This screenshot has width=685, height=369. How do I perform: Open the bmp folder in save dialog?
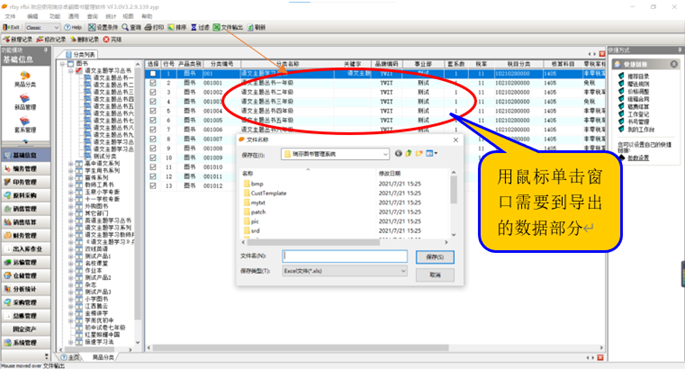click(253, 184)
